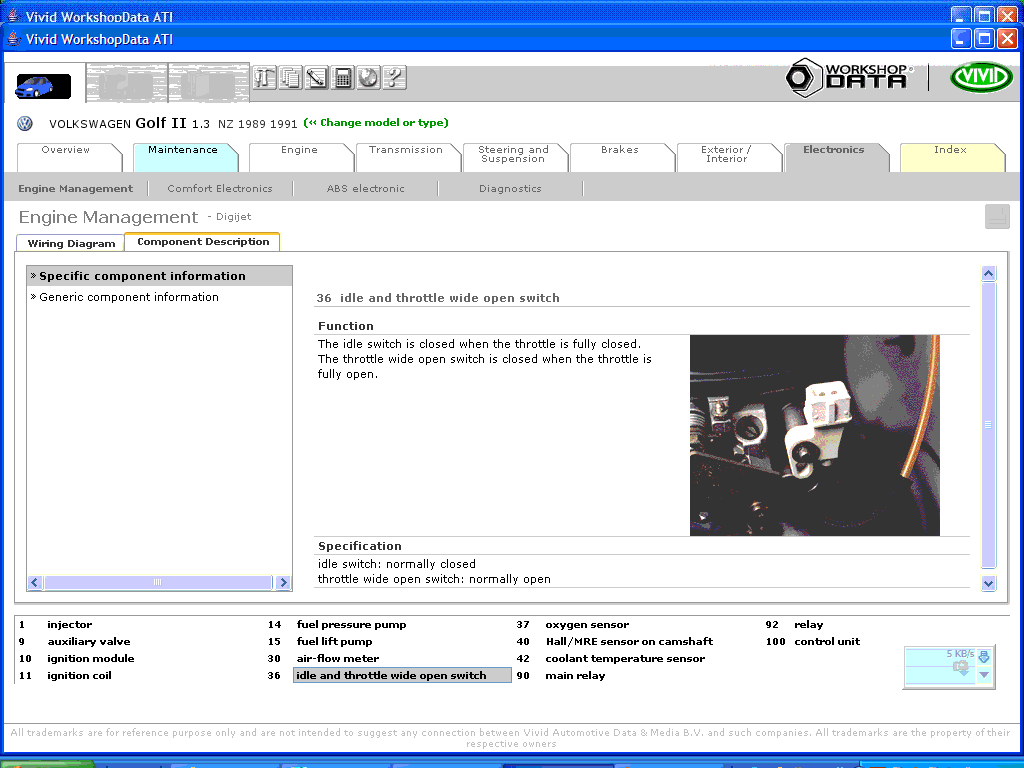Open the Brakes tab
Screen dimensions: 1024x768
[x=619, y=150]
